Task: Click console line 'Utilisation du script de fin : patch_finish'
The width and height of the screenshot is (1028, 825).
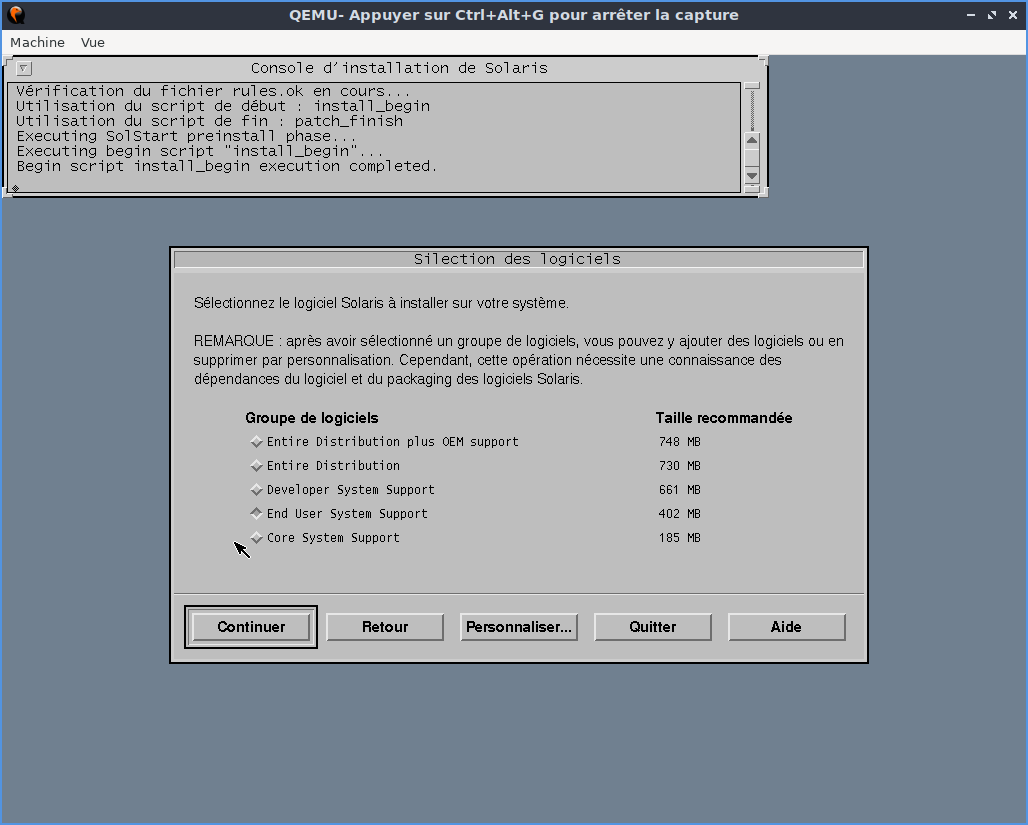Action: pos(209,121)
